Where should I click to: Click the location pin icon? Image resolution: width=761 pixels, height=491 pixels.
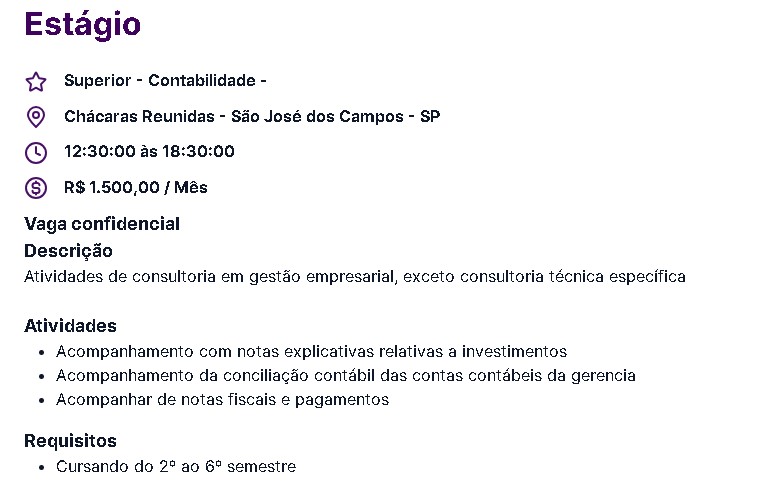36,117
